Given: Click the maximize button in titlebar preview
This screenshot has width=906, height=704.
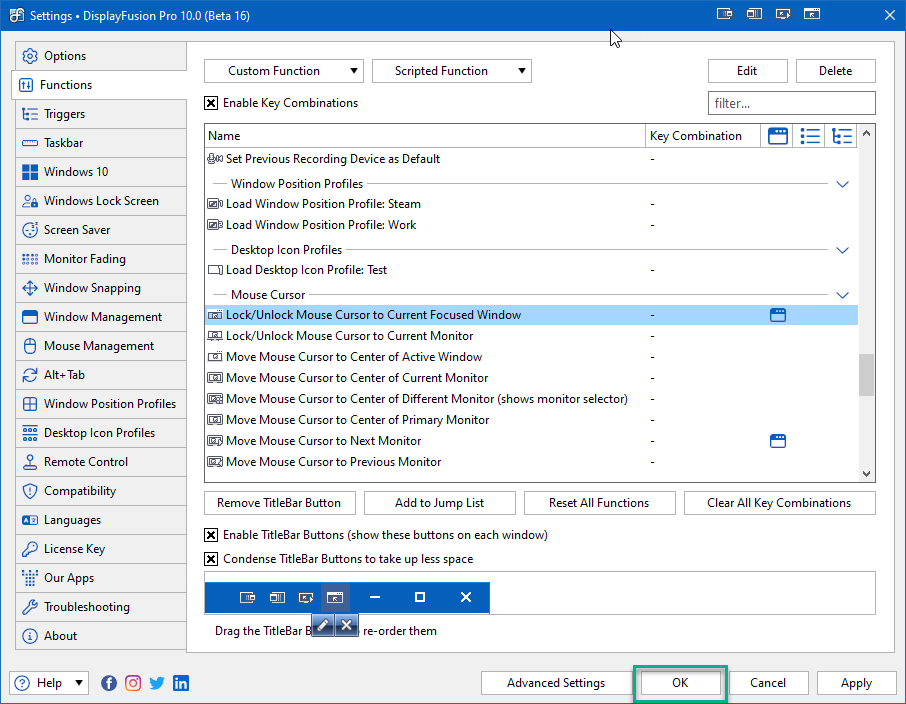Looking at the screenshot, I should tap(420, 597).
